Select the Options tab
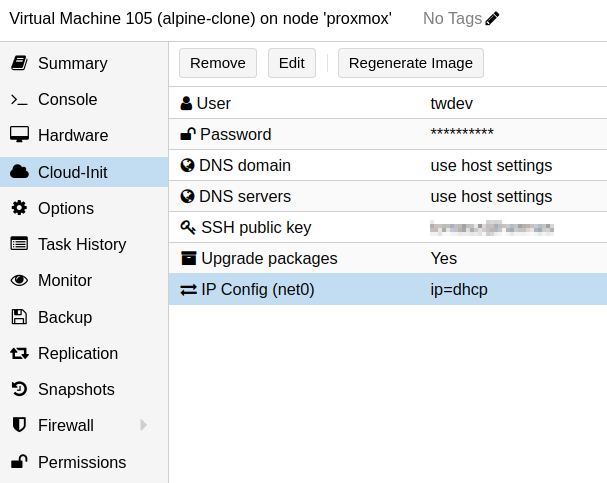This screenshot has height=483, width=607. click(x=84, y=208)
